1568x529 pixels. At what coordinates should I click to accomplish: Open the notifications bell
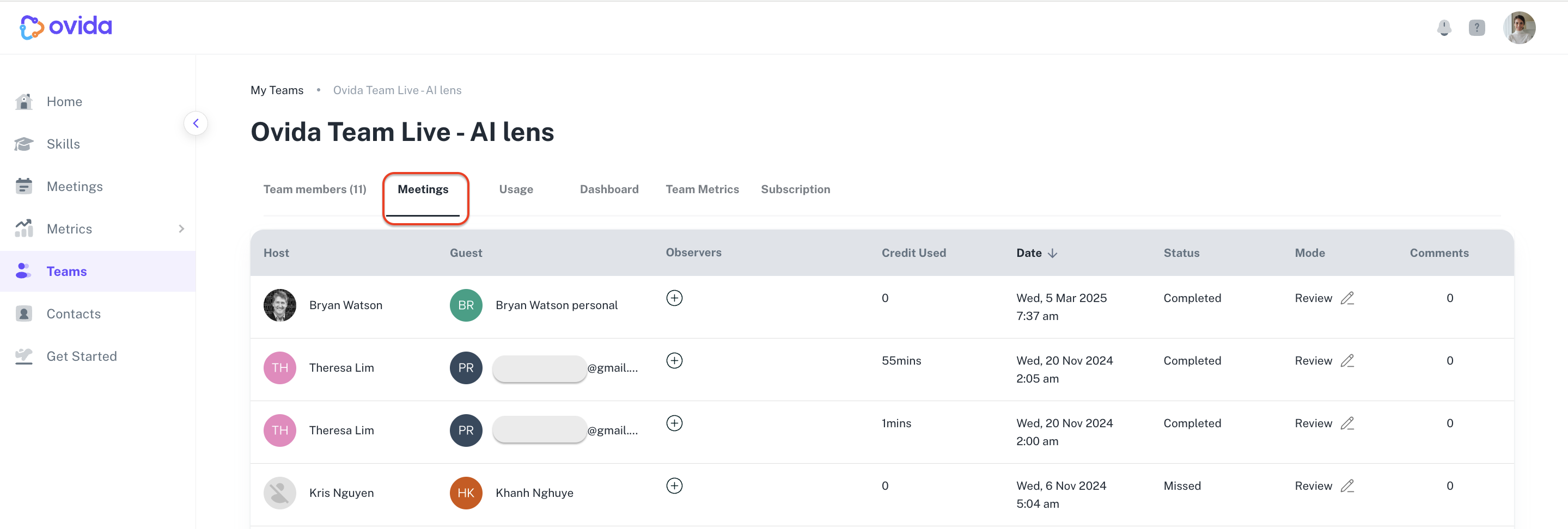point(1444,28)
